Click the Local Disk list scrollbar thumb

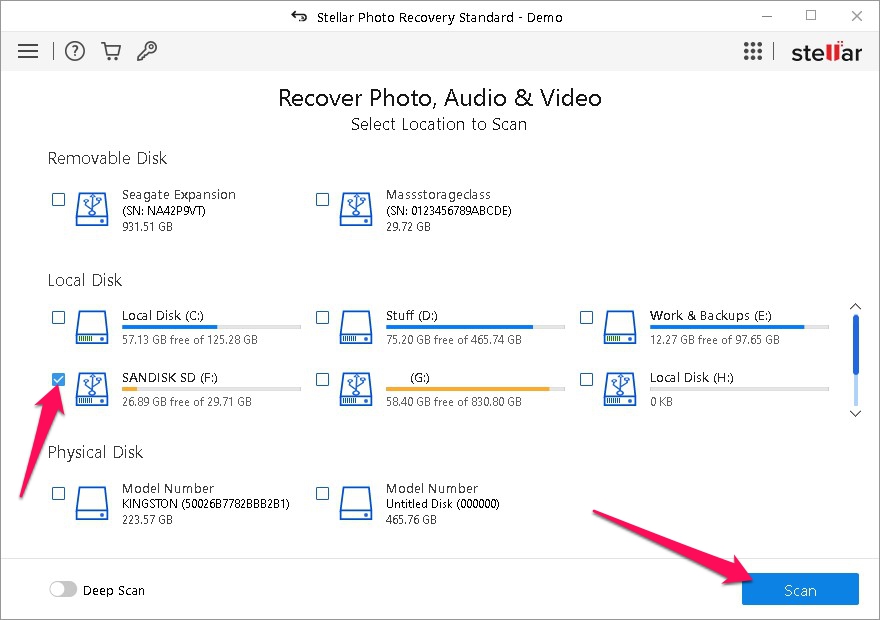855,345
